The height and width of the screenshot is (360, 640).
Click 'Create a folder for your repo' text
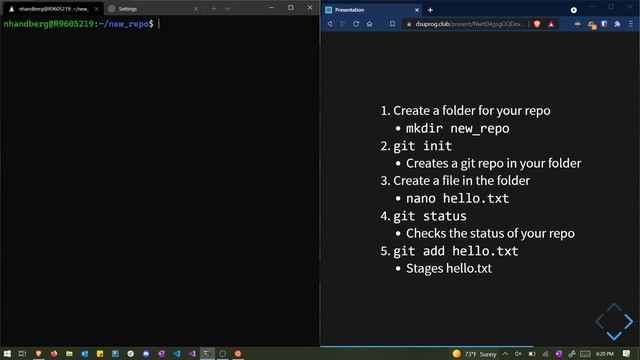click(471, 111)
